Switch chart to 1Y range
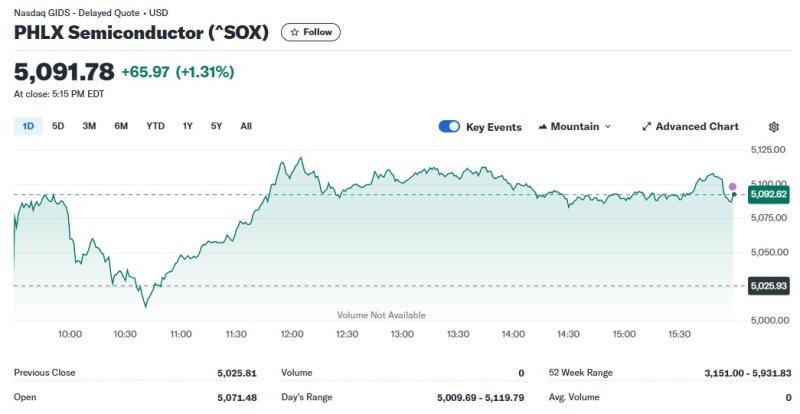800x414 pixels. [x=187, y=126]
